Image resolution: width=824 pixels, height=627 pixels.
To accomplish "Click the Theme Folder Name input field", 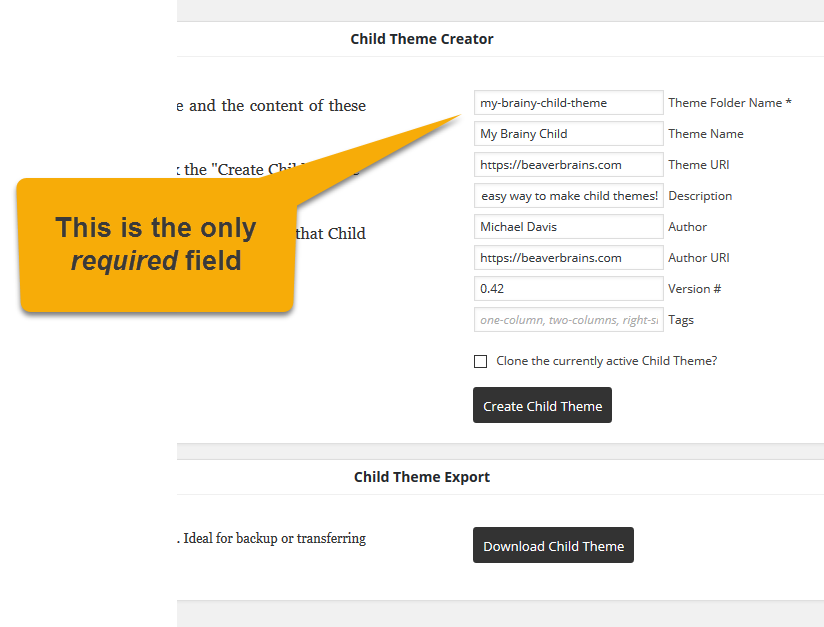I will pos(568,103).
